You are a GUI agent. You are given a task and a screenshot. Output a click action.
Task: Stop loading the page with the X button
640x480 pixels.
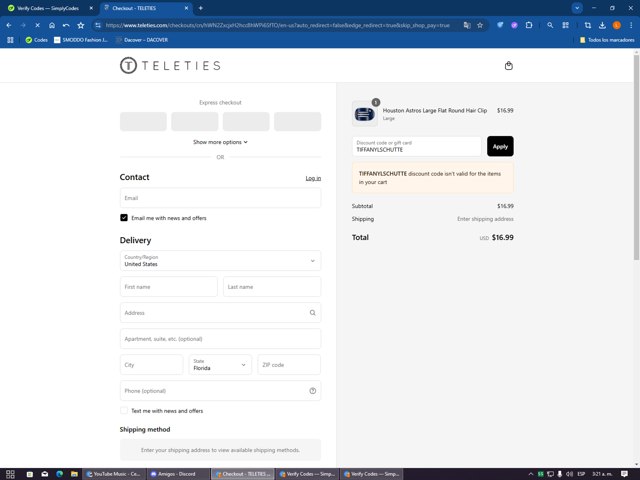point(37,25)
